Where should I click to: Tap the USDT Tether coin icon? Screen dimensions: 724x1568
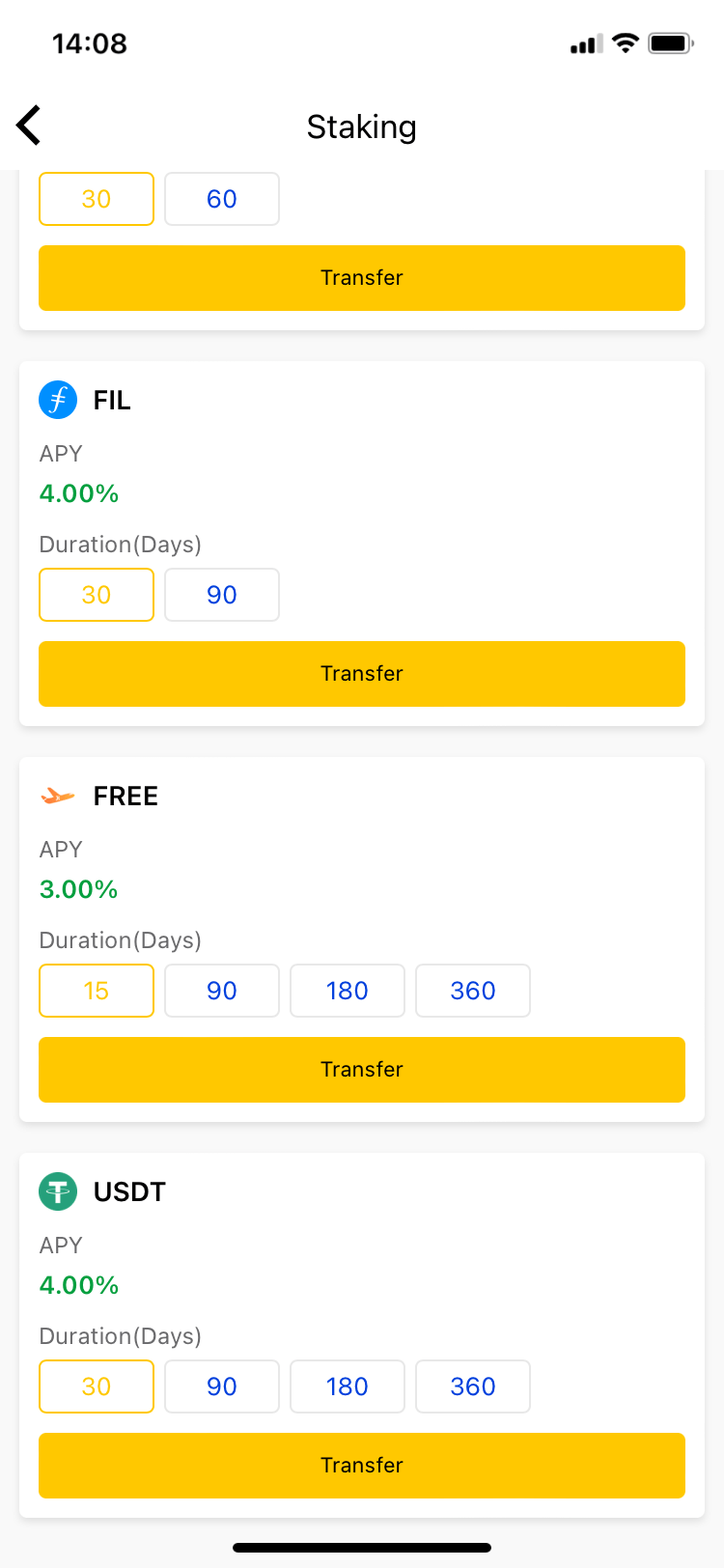pyautogui.click(x=58, y=1191)
